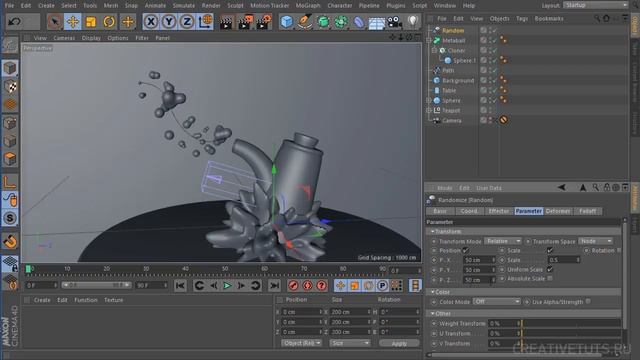
Task: Adjust U Transform slider
Action: pos(571,333)
